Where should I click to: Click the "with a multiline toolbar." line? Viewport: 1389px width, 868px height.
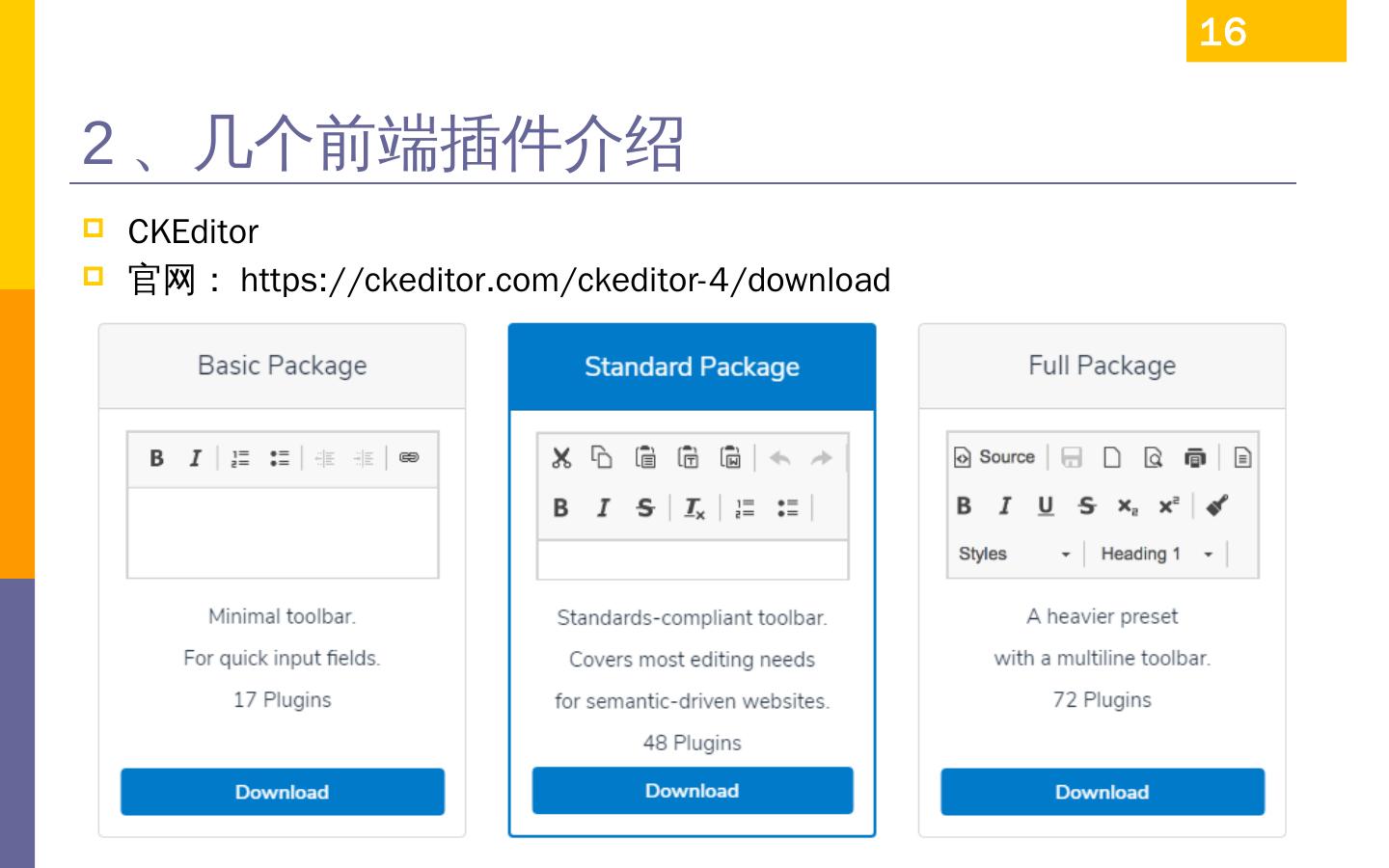(1103, 659)
